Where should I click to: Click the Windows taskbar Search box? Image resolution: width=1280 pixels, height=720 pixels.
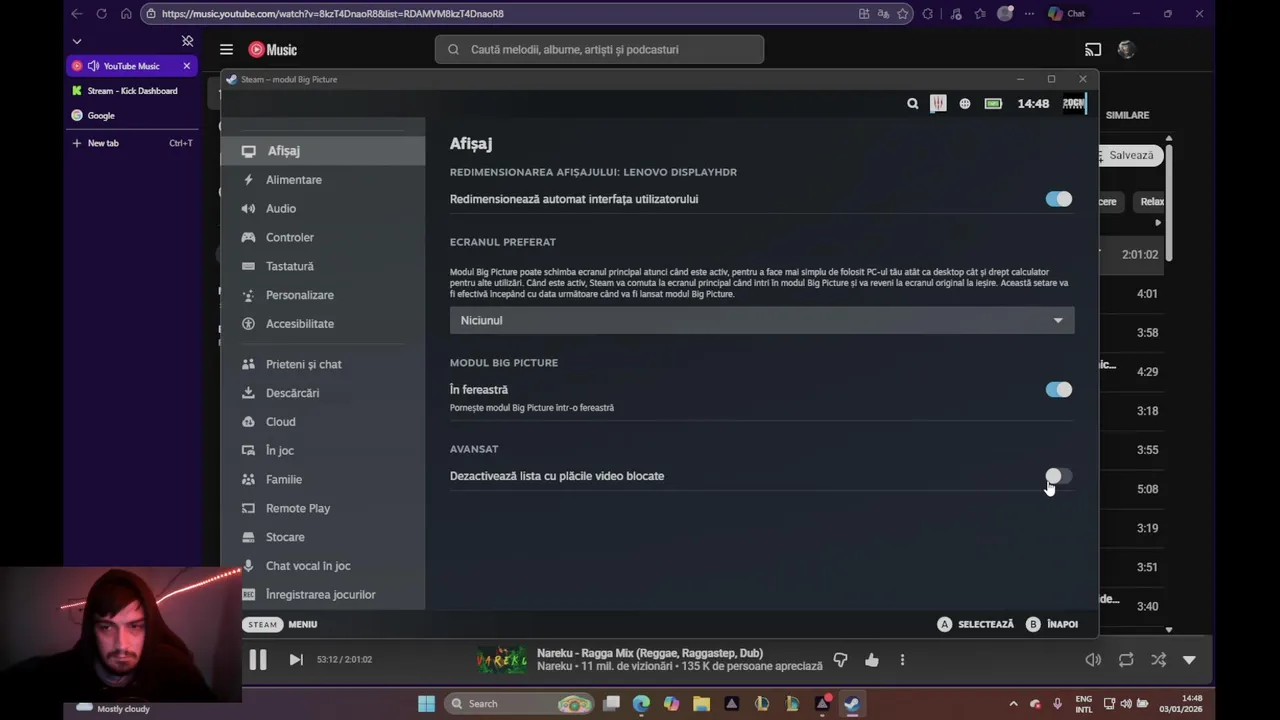coord(518,704)
